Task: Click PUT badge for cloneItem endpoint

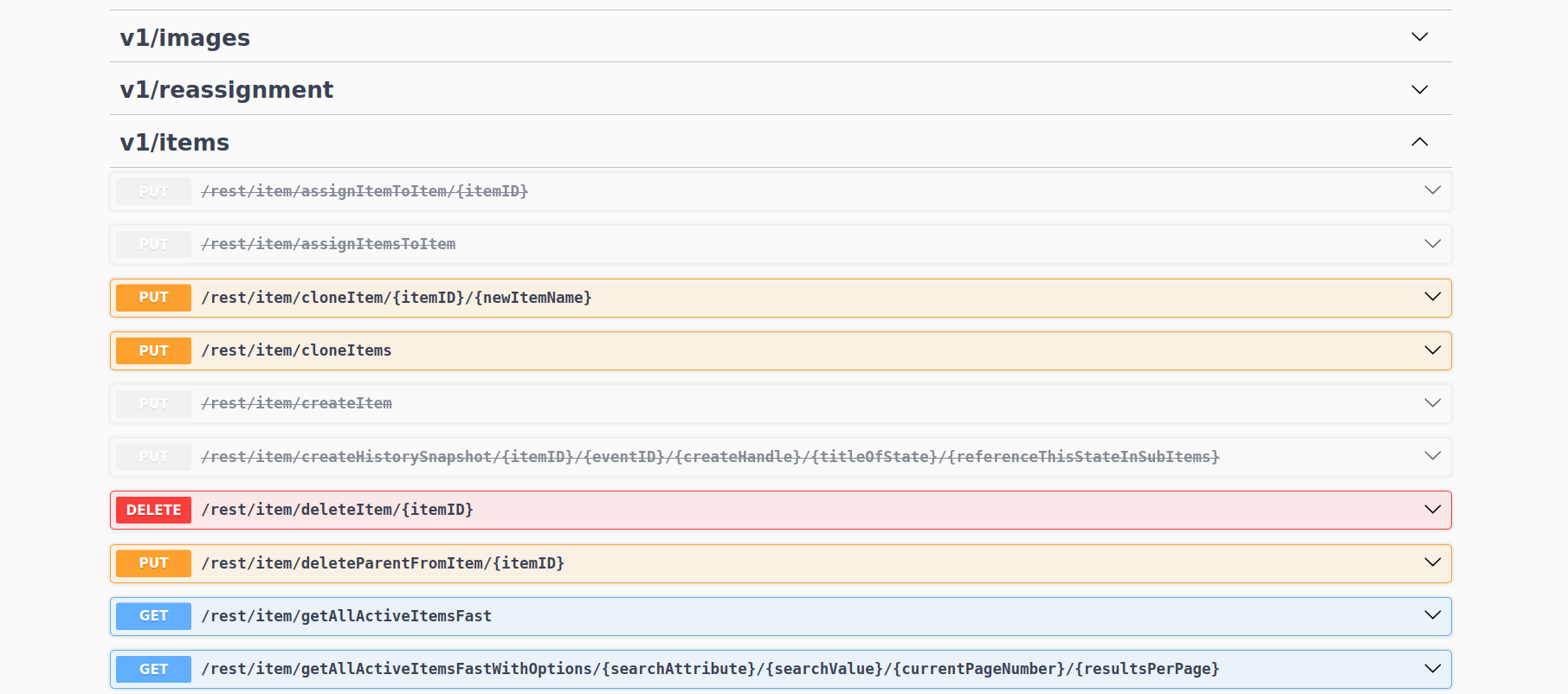Action: (x=153, y=298)
